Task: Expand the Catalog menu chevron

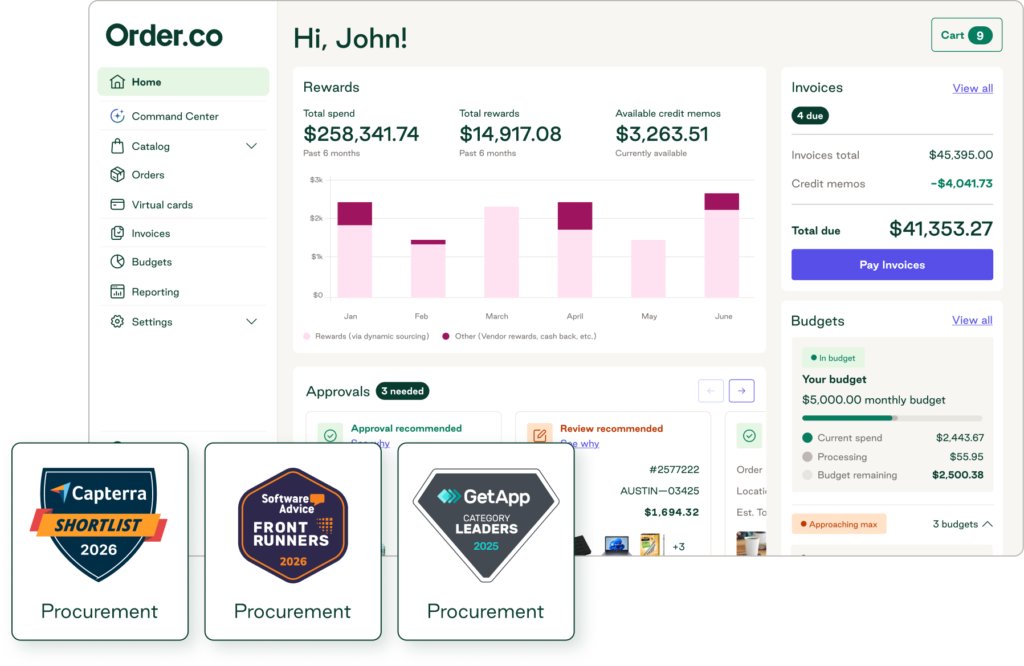Action: pos(251,146)
